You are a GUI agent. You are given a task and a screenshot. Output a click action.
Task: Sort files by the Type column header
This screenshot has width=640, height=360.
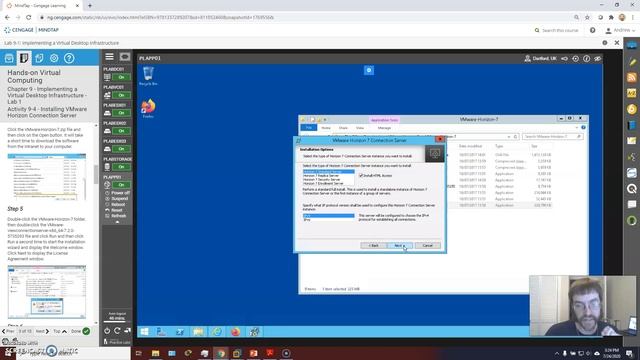pyautogui.click(x=499, y=146)
